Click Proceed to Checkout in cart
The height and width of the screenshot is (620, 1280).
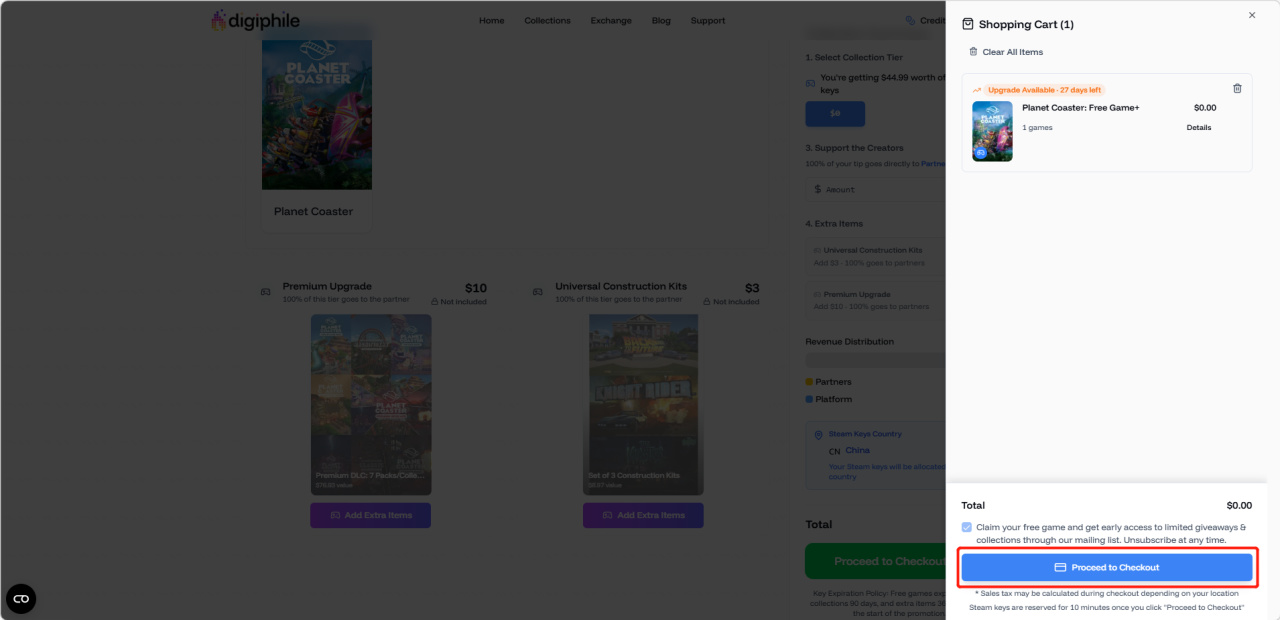pos(1106,567)
